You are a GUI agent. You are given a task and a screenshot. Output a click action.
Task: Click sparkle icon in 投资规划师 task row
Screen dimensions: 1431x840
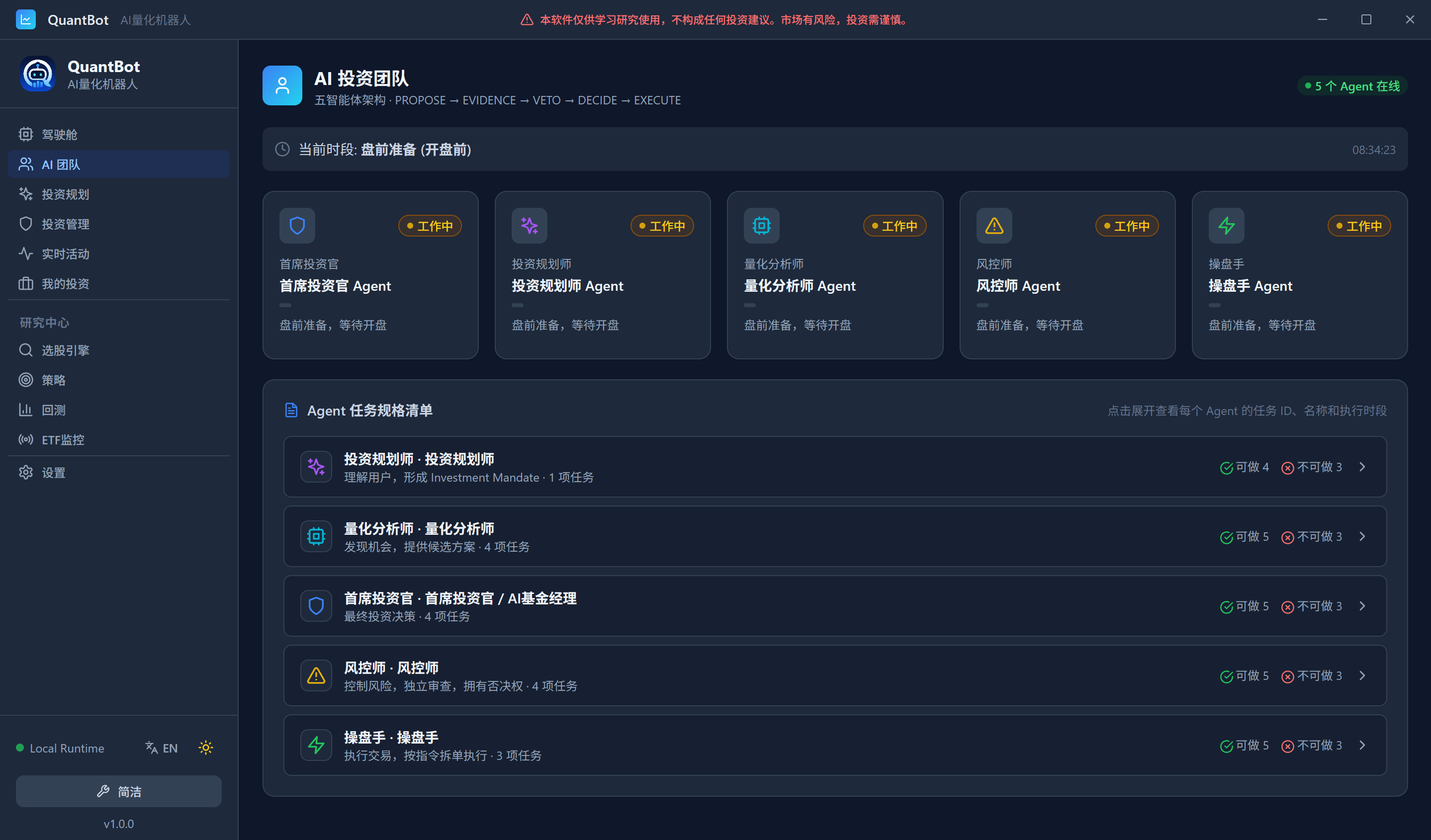[316, 467]
